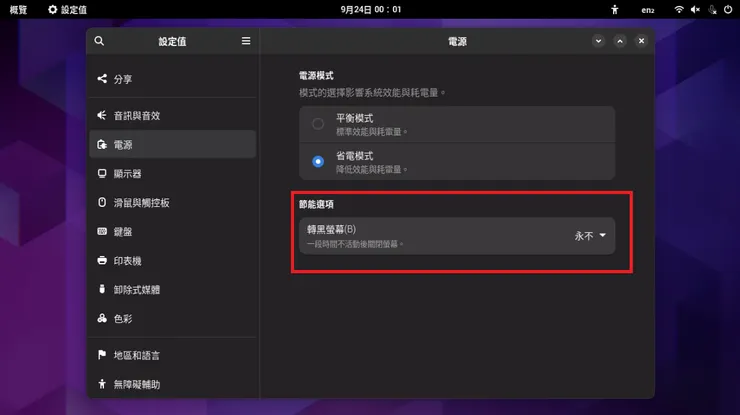Open the top bar accessibility menu icon
The image size is (740, 415).
(614, 9)
